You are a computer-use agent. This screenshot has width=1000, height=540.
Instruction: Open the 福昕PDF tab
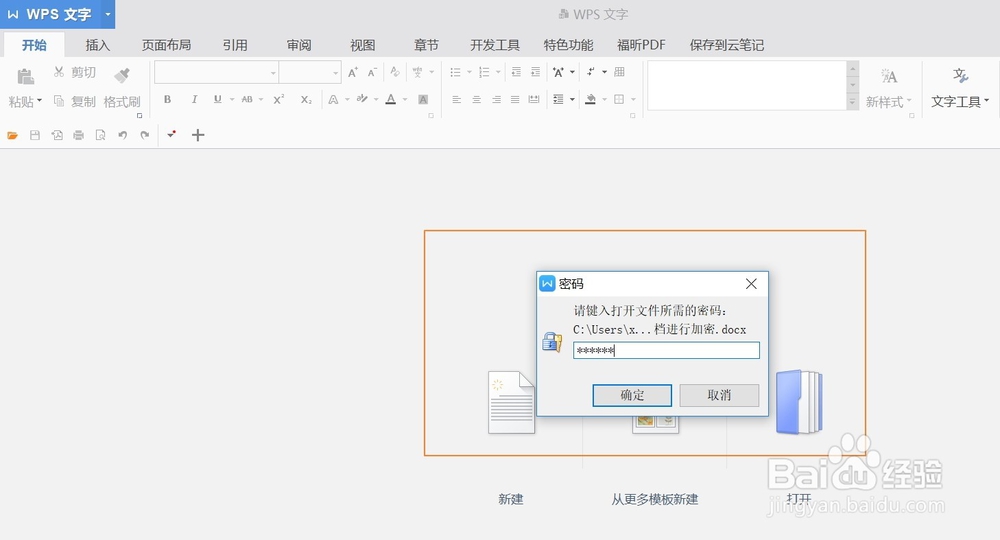pyautogui.click(x=641, y=45)
